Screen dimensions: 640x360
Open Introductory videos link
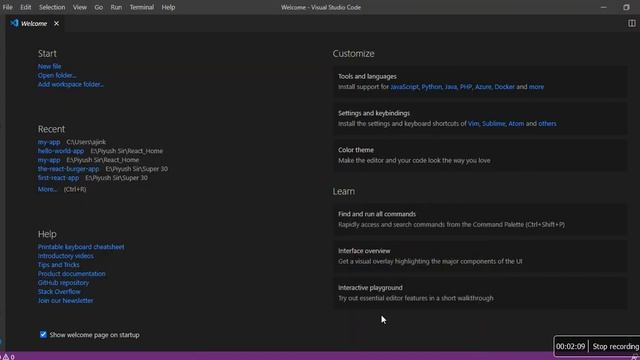(66, 256)
